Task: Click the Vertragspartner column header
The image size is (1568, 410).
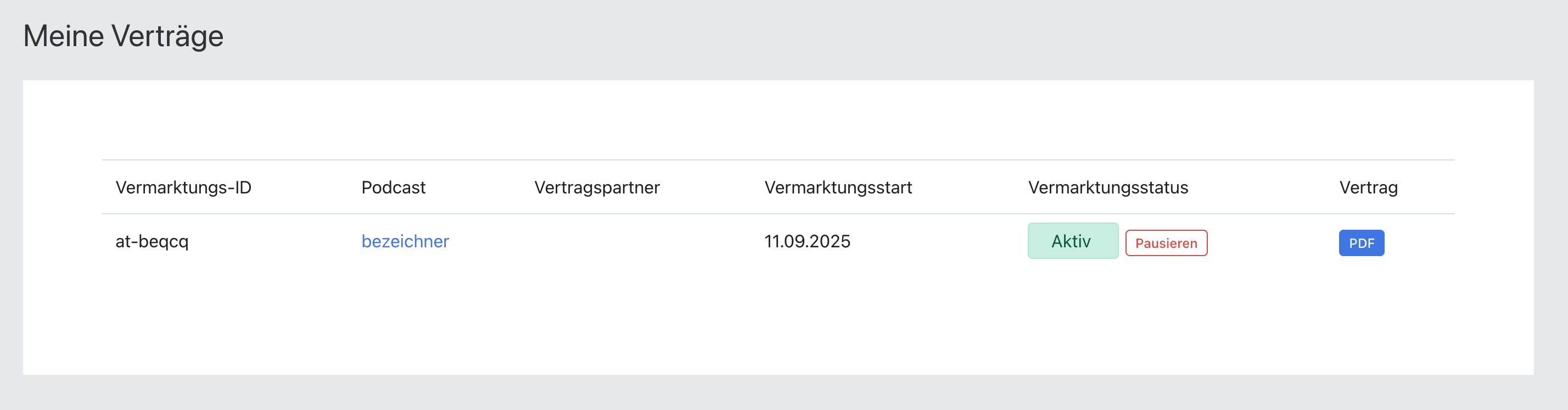Action: [x=597, y=187]
